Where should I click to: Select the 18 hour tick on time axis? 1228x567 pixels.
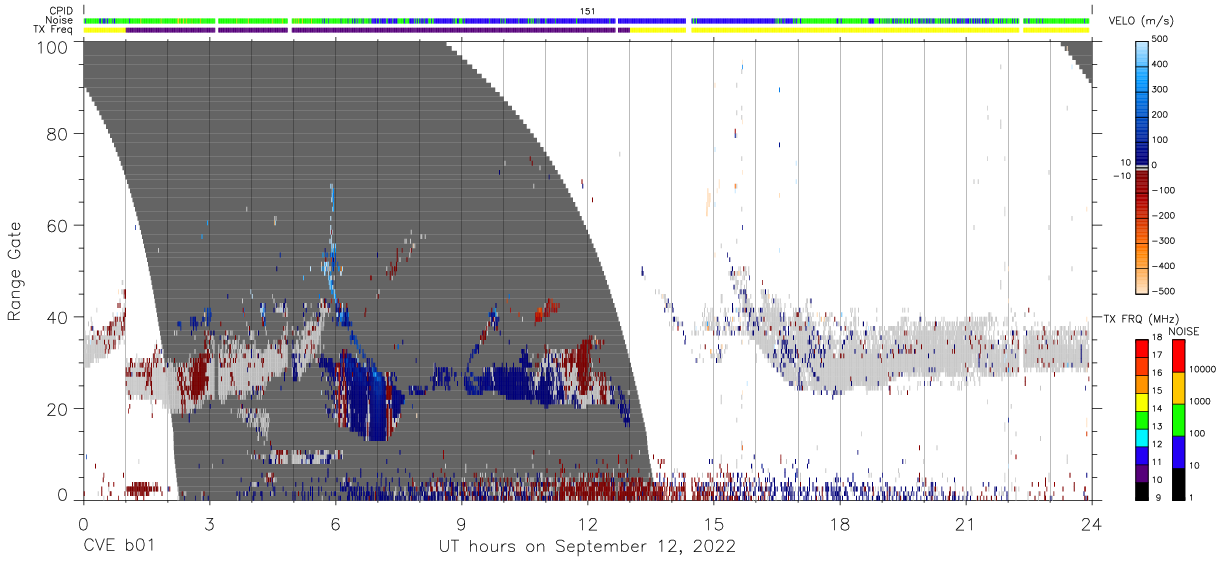[839, 523]
